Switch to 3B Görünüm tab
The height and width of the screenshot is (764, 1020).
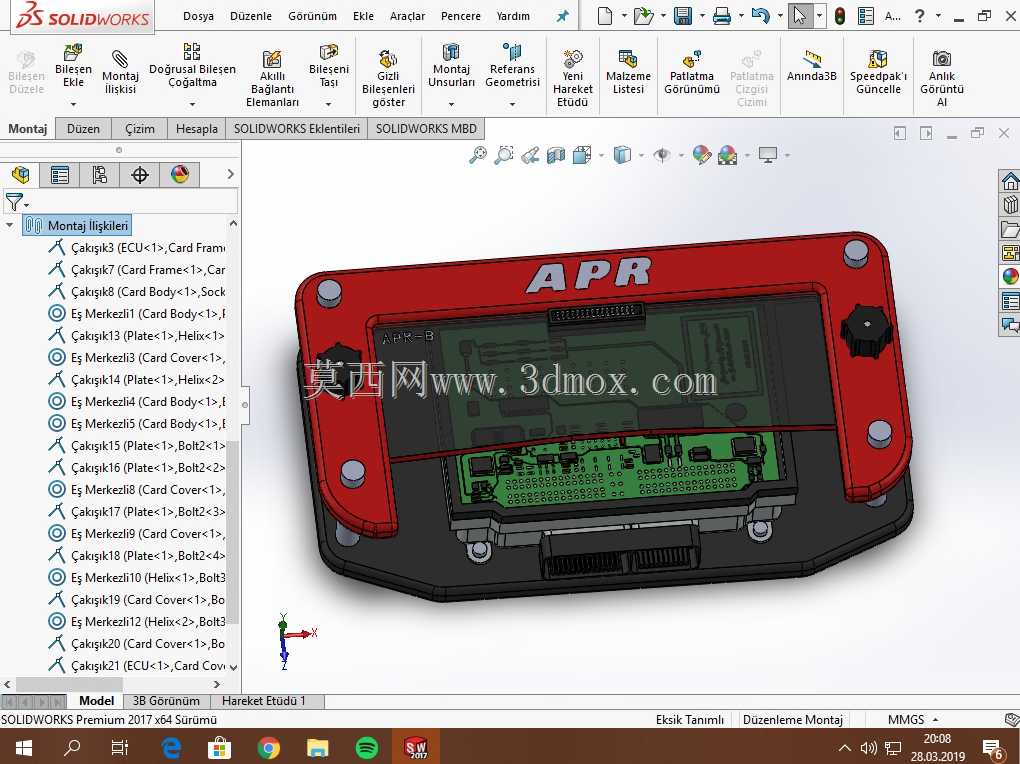click(x=166, y=701)
